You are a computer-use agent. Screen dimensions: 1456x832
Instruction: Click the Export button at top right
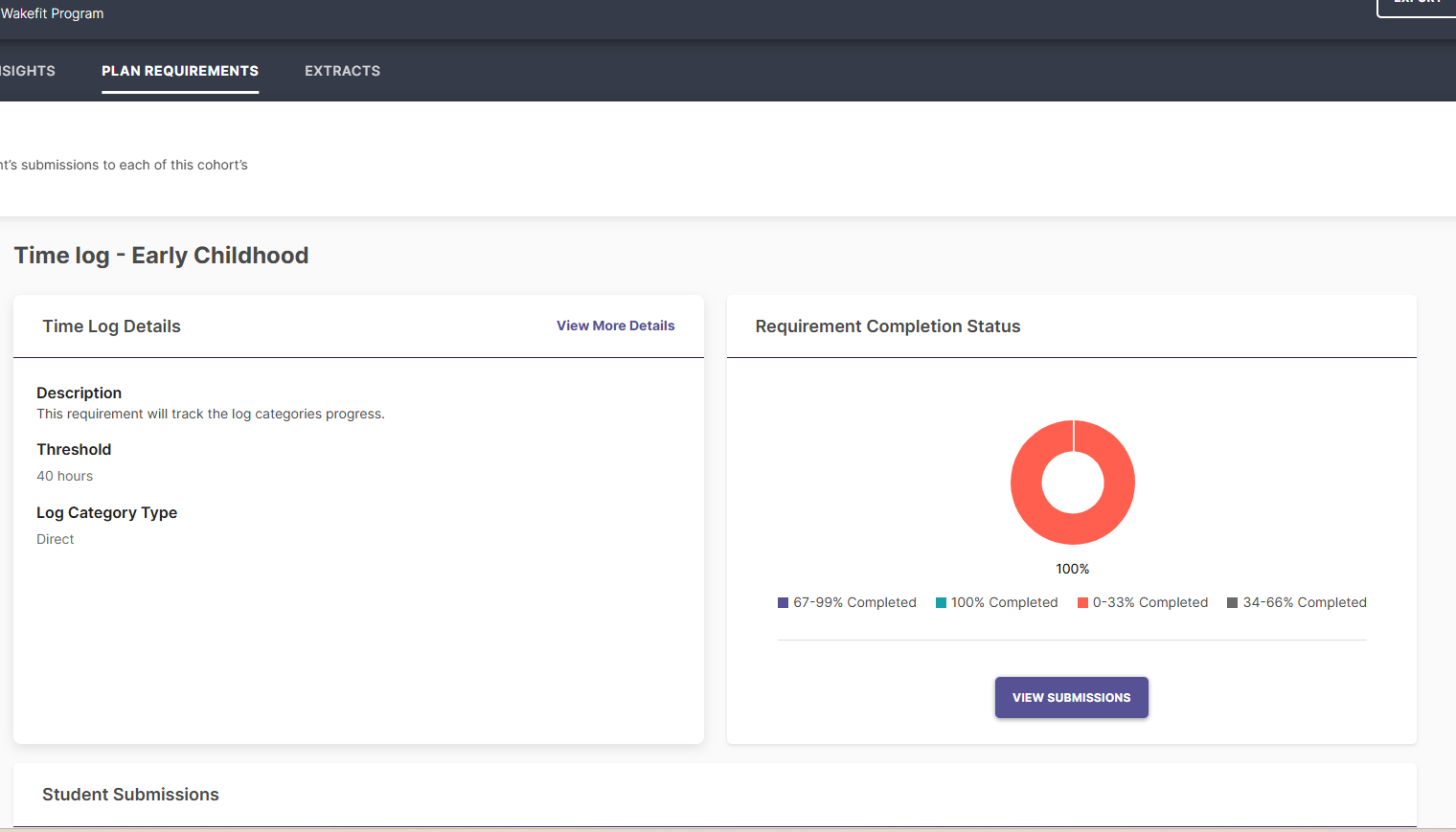(x=1417, y=8)
